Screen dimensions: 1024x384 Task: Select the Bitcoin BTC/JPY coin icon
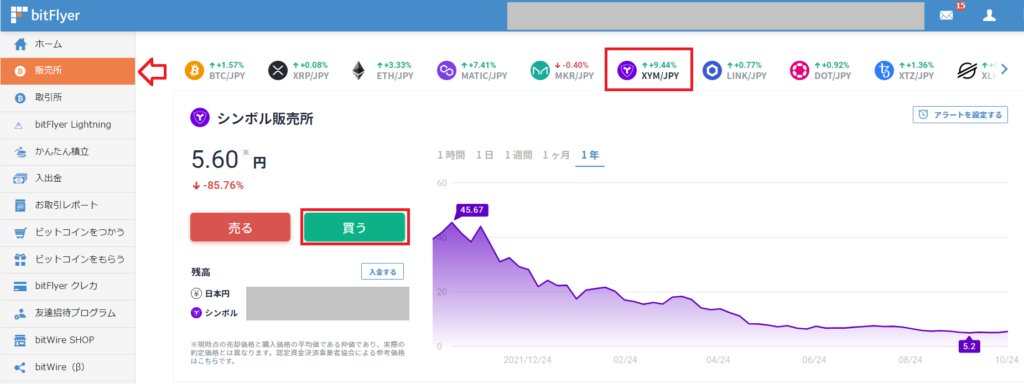pyautogui.click(x=195, y=70)
